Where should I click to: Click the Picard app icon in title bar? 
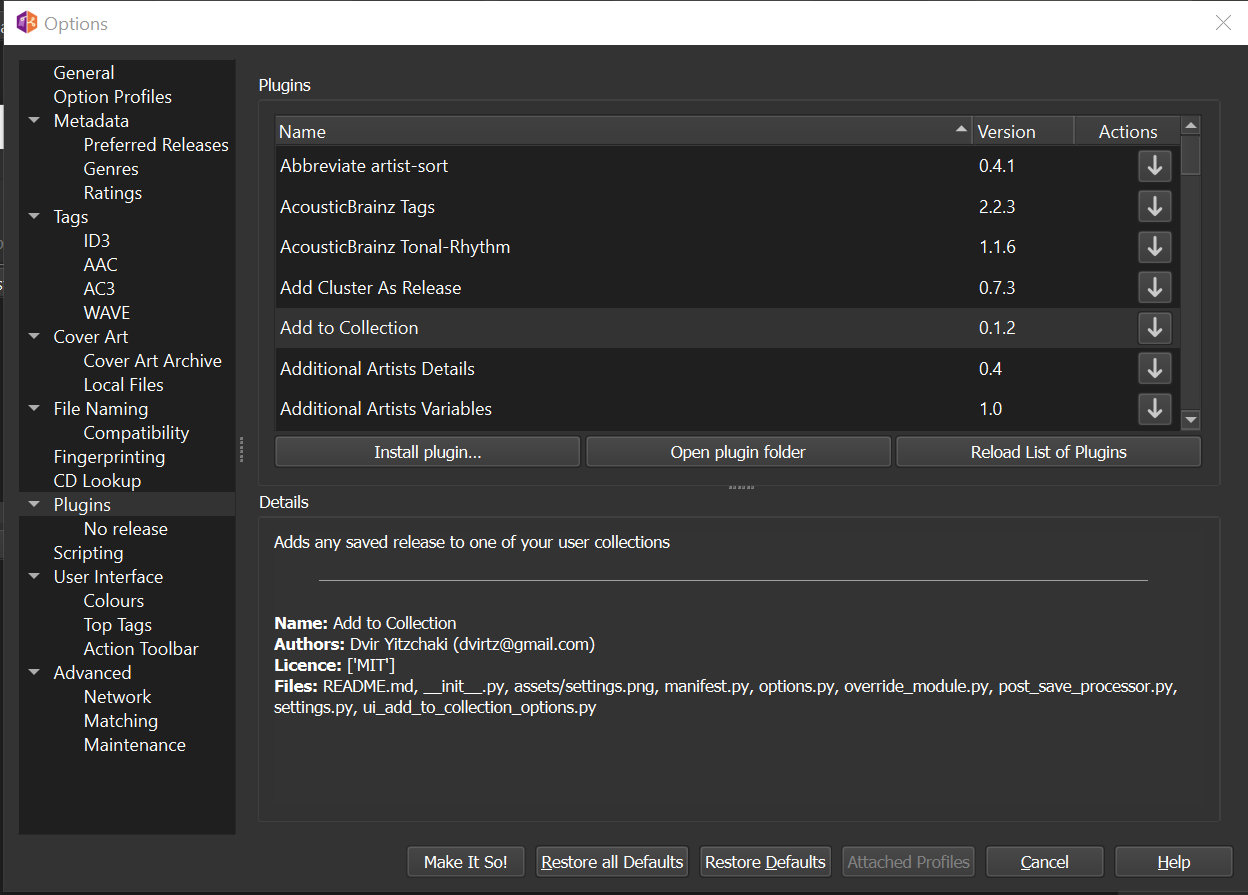coord(27,22)
